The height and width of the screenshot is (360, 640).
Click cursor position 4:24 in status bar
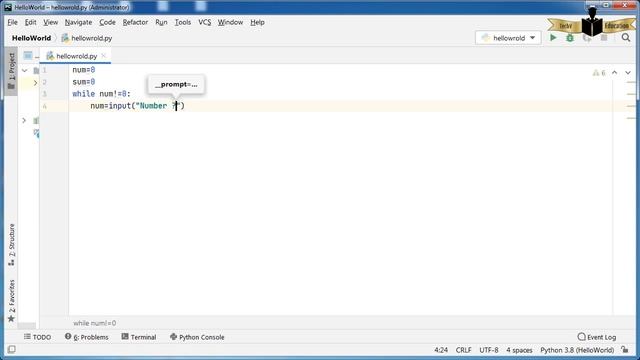pos(441,350)
